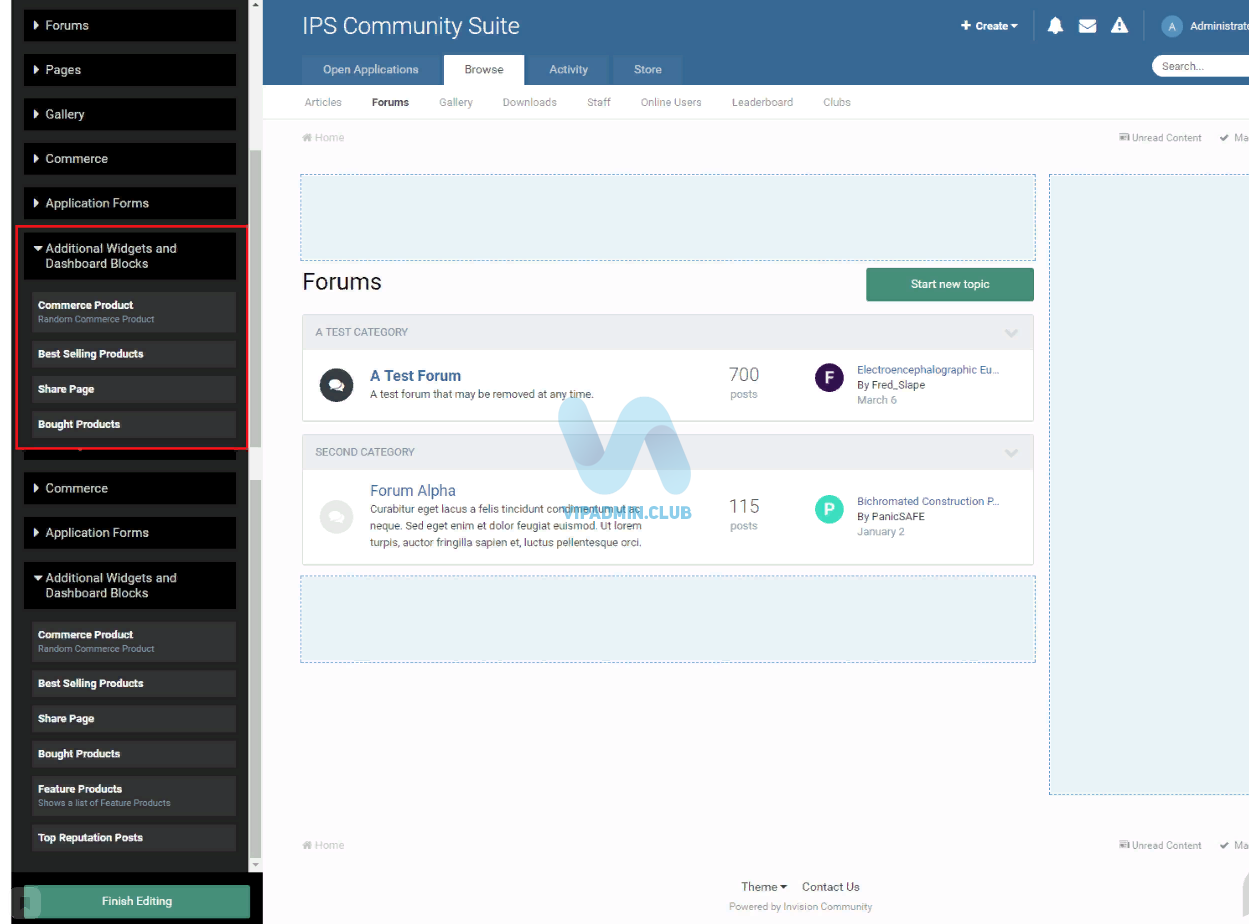Viewport: 1249px width, 924px height.
Task: Click the plus icon next to Create
Action: [x=965, y=26]
